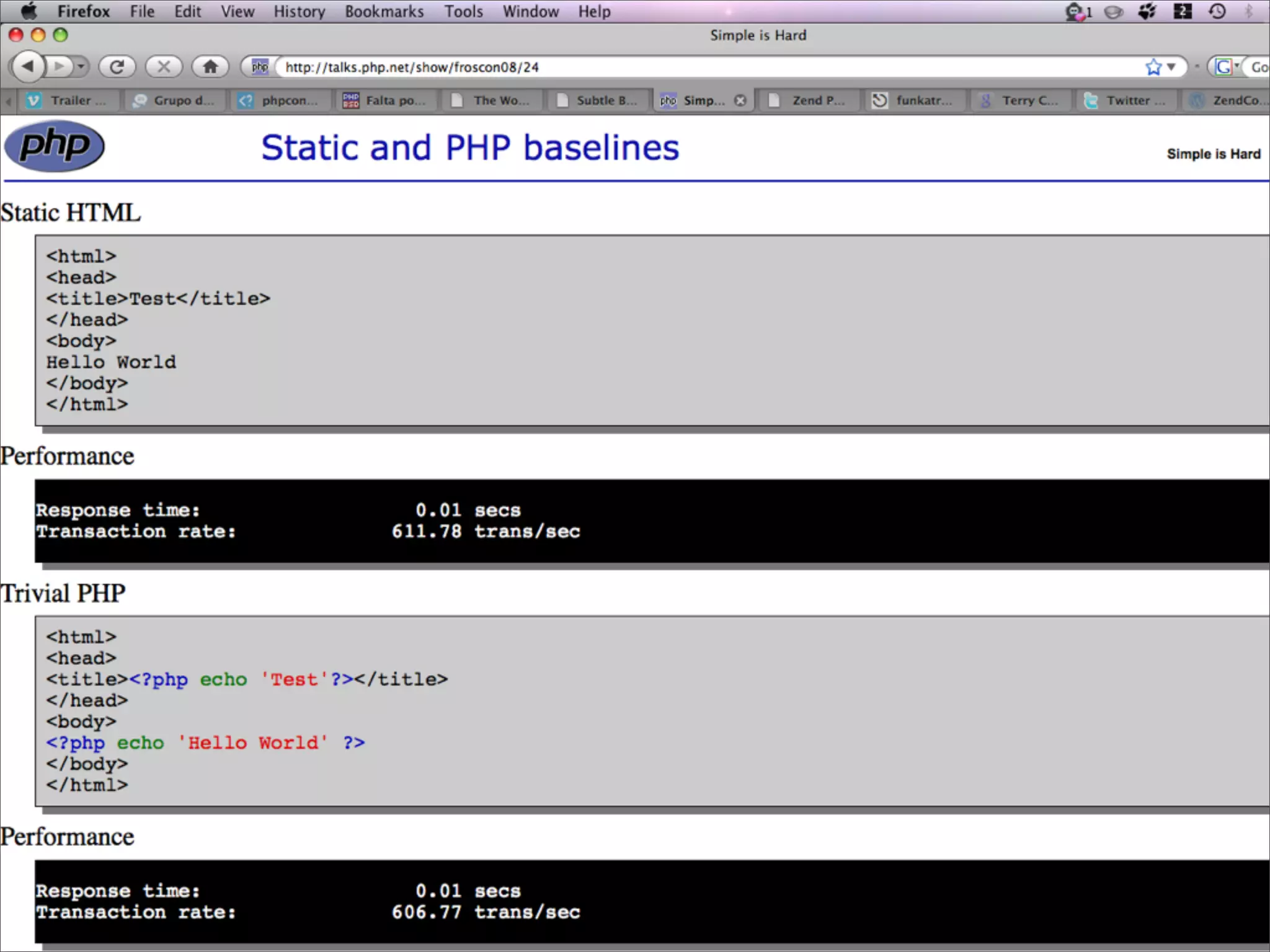Zoom the window with green button
The image size is (1270, 952).
click(60, 35)
